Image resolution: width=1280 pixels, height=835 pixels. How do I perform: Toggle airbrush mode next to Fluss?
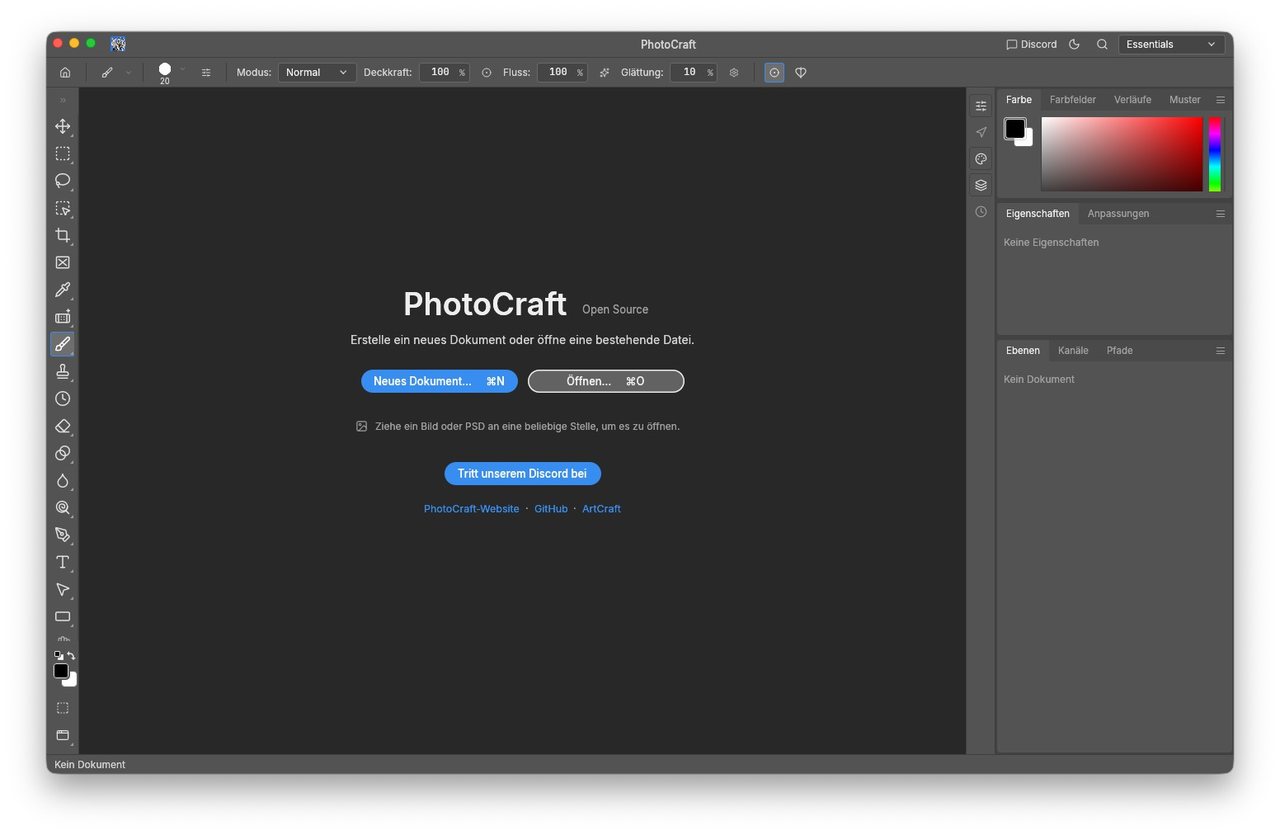coord(604,72)
